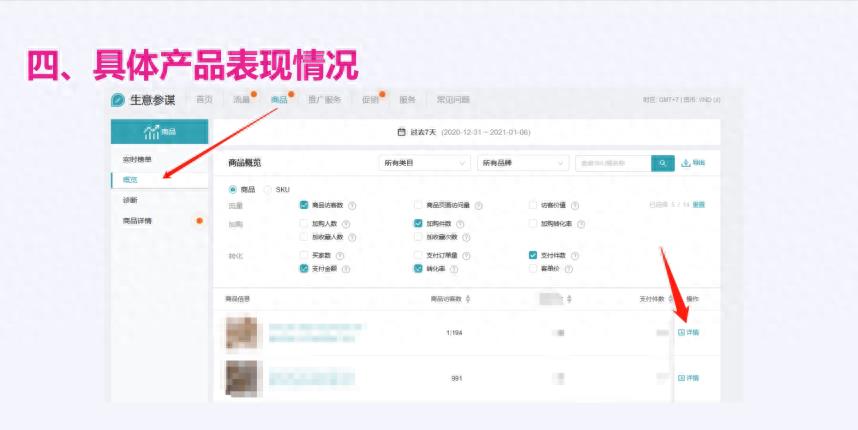Viewport: 858px width, 430px height.
Task: Open the 所有品牌 brand dropdown
Action: tap(523, 163)
